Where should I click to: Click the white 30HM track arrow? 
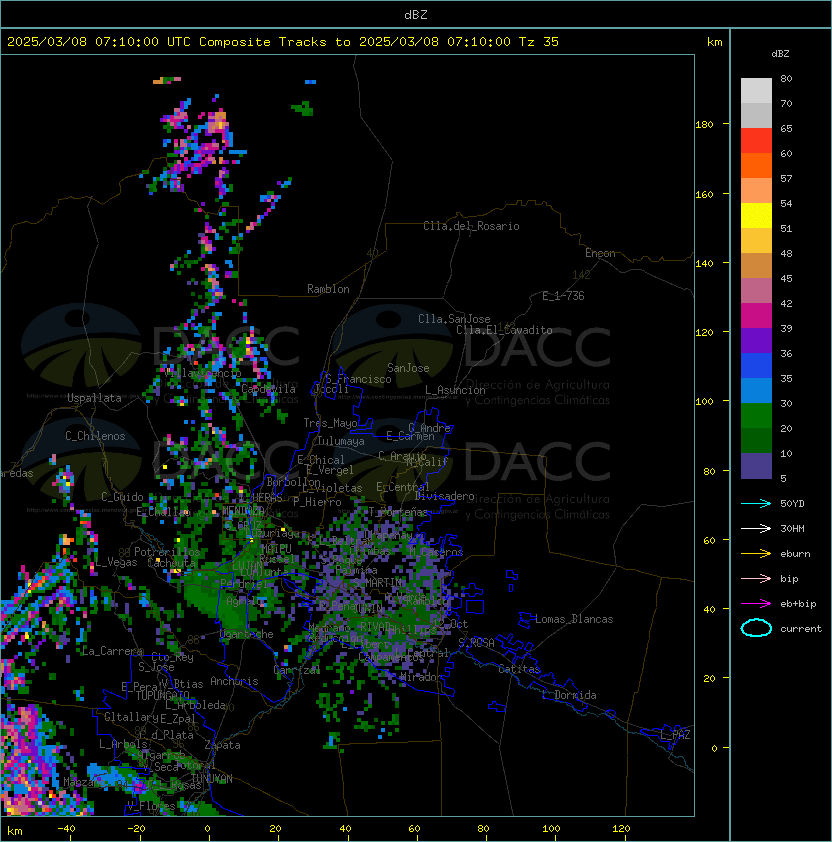point(756,528)
